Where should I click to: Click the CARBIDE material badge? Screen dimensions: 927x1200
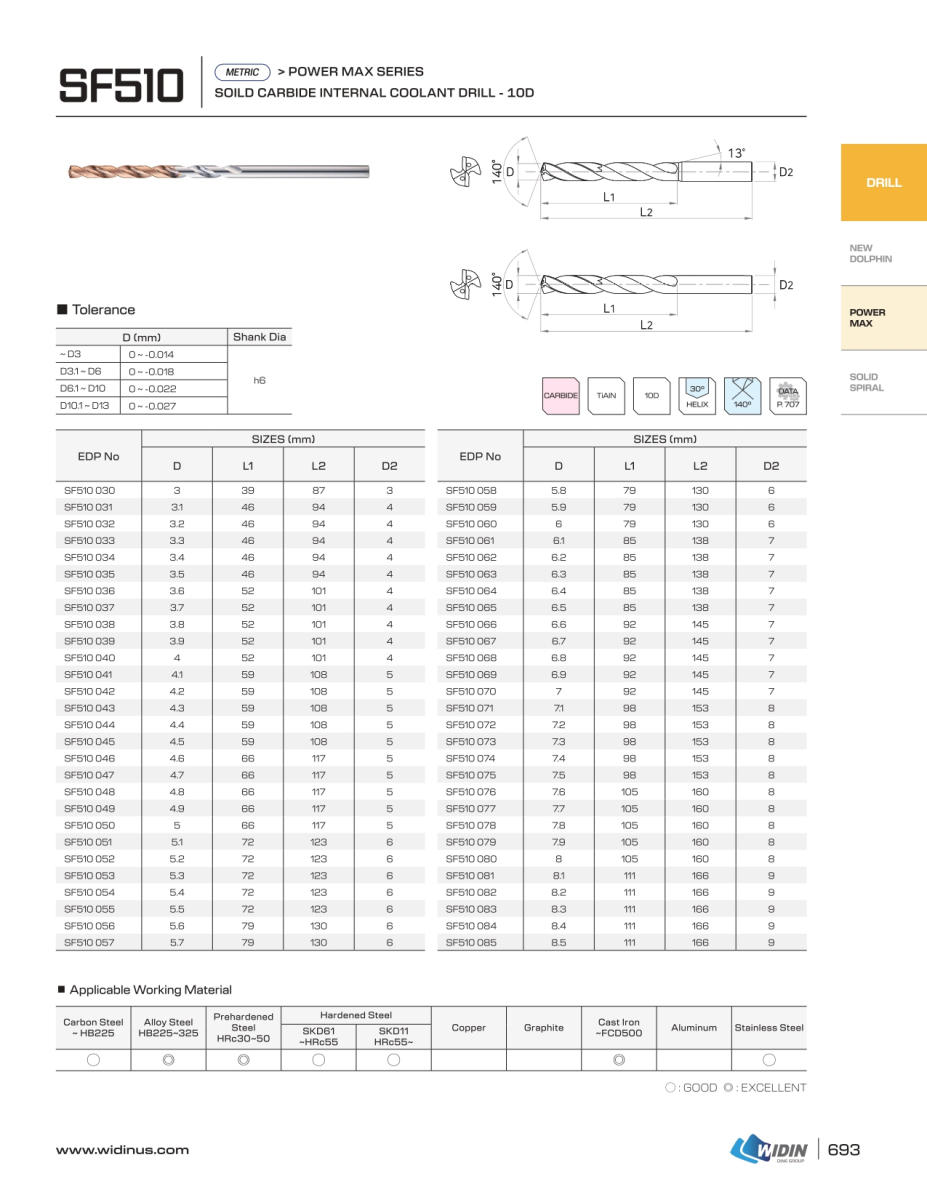click(561, 396)
